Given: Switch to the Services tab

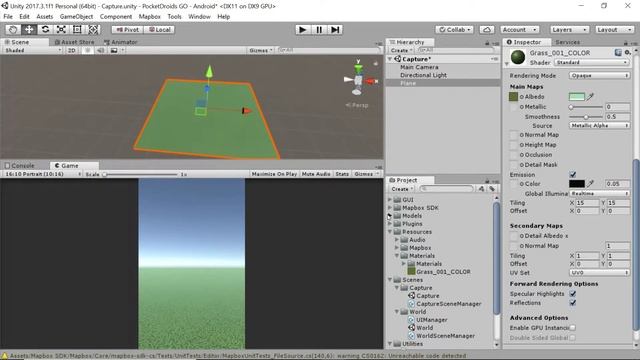Looking at the screenshot, I should coord(567,42).
